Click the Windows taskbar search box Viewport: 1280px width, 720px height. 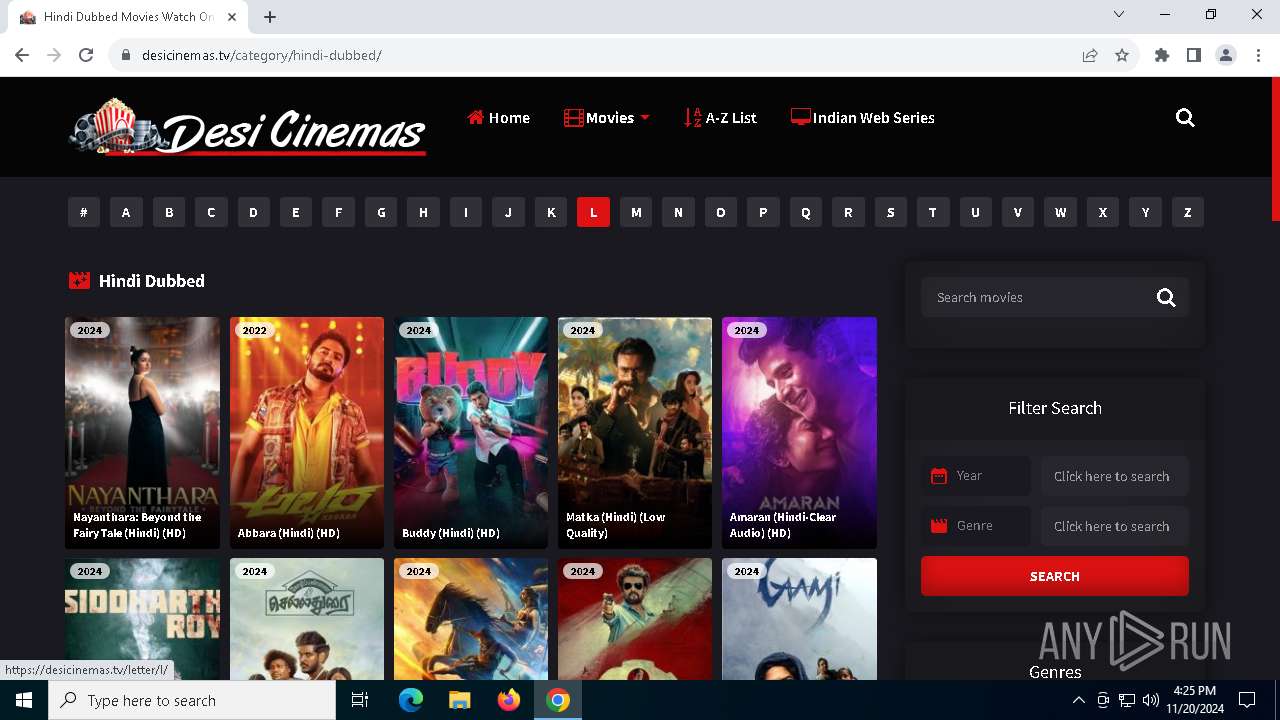click(192, 700)
